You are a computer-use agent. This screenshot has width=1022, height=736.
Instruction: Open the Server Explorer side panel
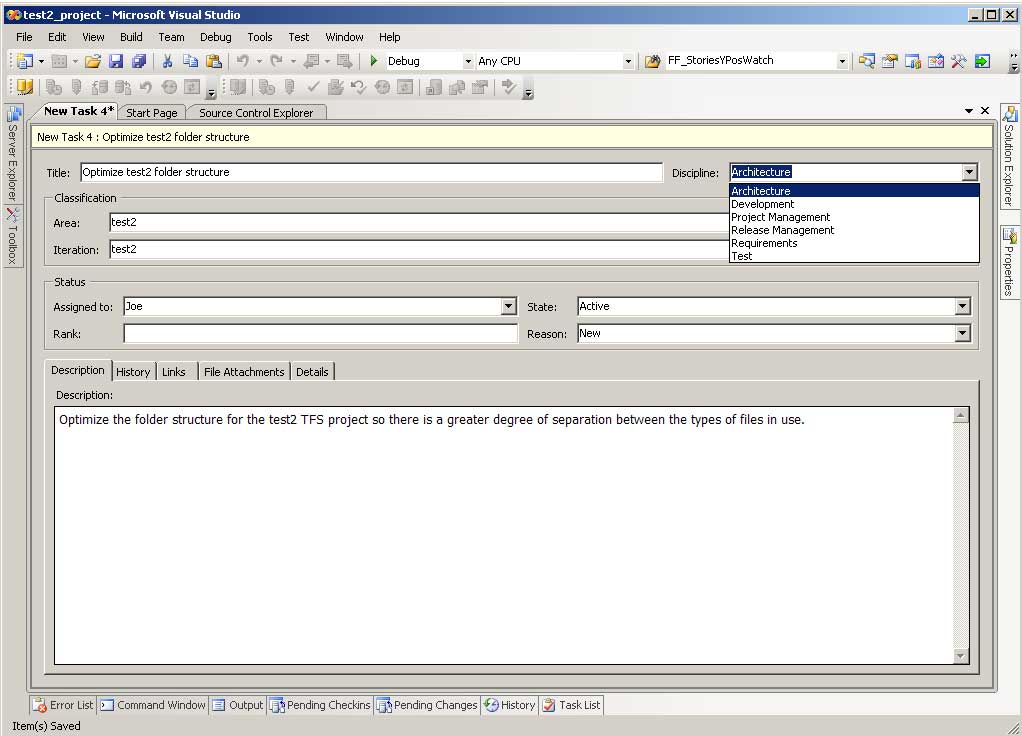[x=13, y=153]
